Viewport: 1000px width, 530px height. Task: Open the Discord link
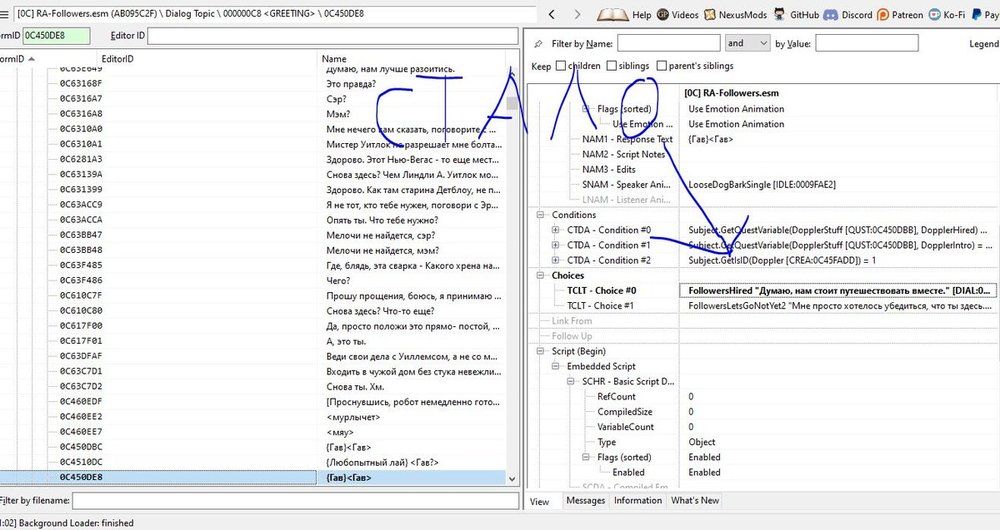pyautogui.click(x=848, y=15)
